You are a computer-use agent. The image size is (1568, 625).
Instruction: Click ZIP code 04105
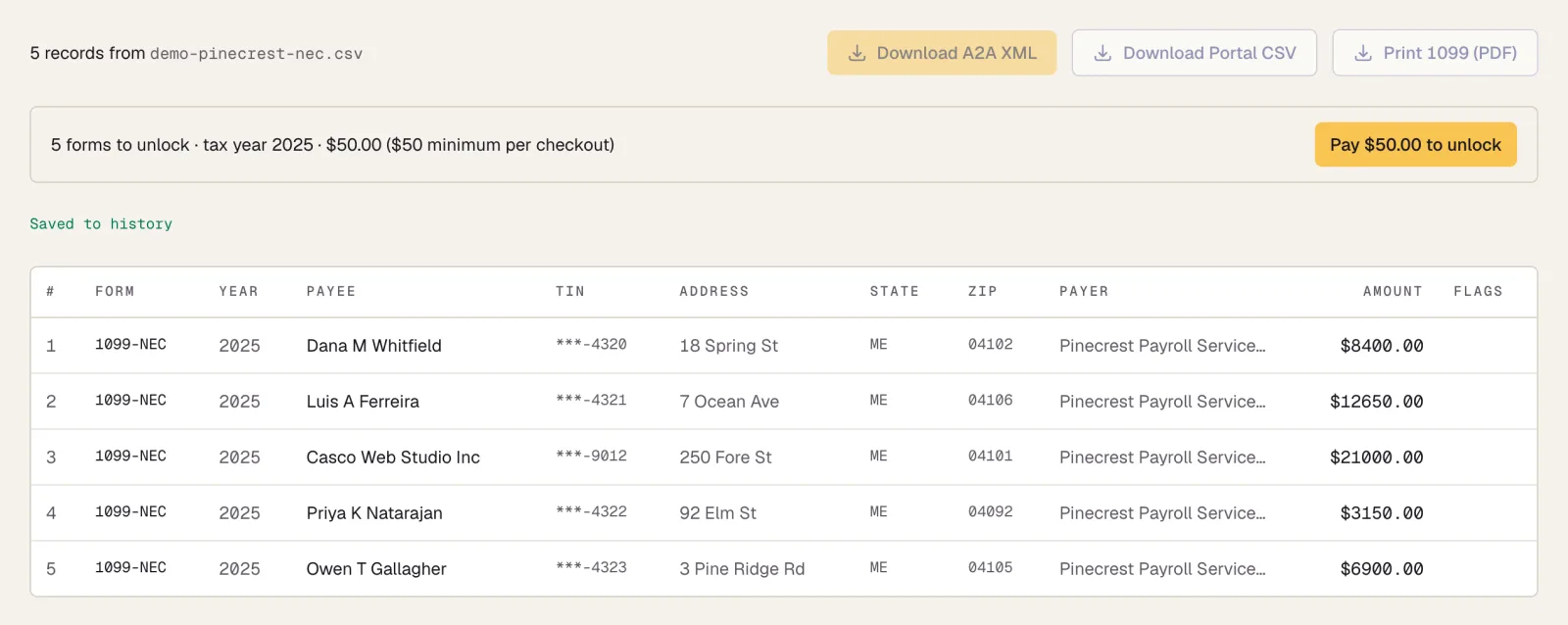pyautogui.click(x=991, y=568)
